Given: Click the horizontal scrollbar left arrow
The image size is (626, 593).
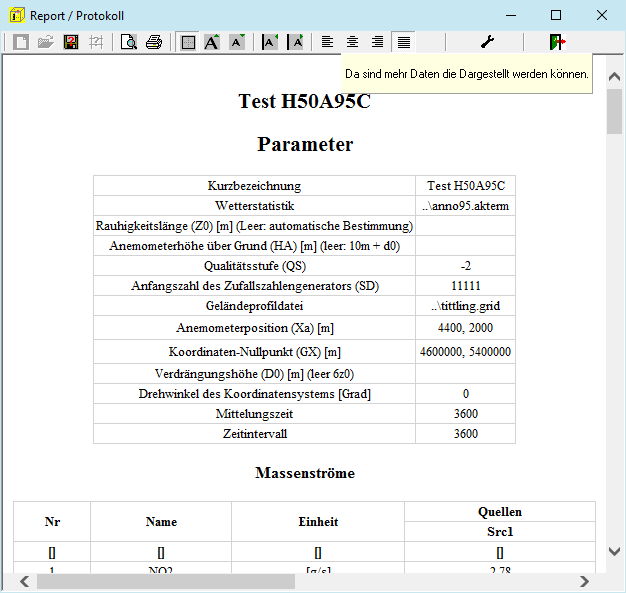Looking at the screenshot, I should point(24,581).
